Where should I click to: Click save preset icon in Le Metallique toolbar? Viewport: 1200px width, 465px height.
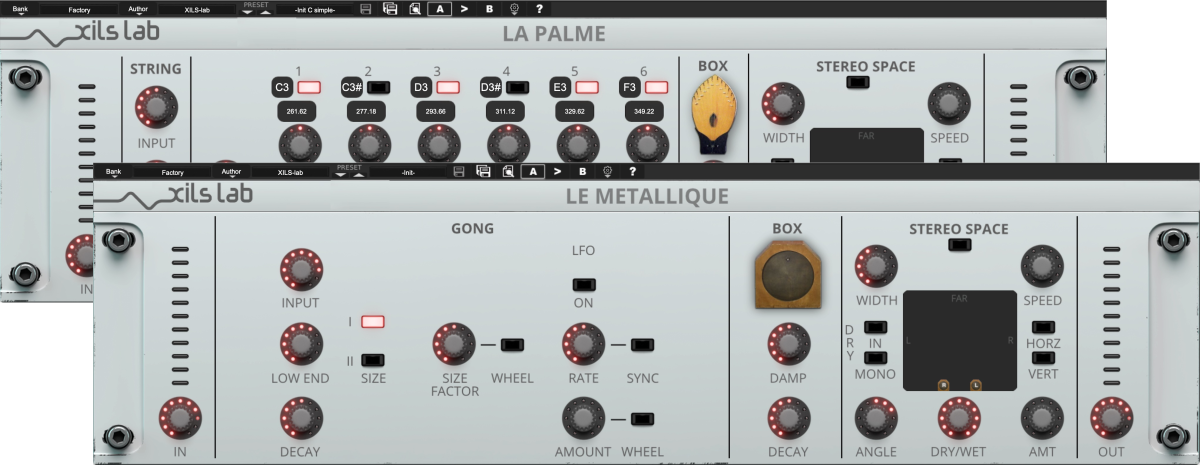pos(458,171)
